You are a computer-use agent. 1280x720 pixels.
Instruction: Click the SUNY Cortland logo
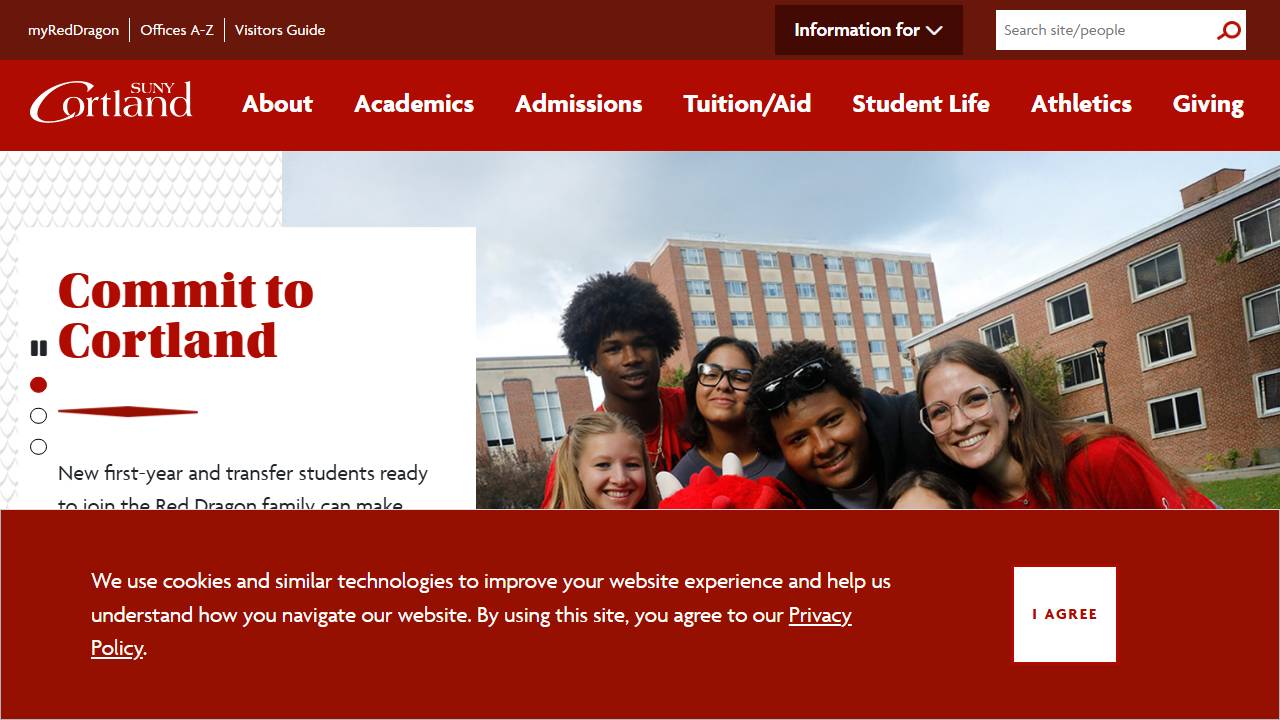pos(111,102)
